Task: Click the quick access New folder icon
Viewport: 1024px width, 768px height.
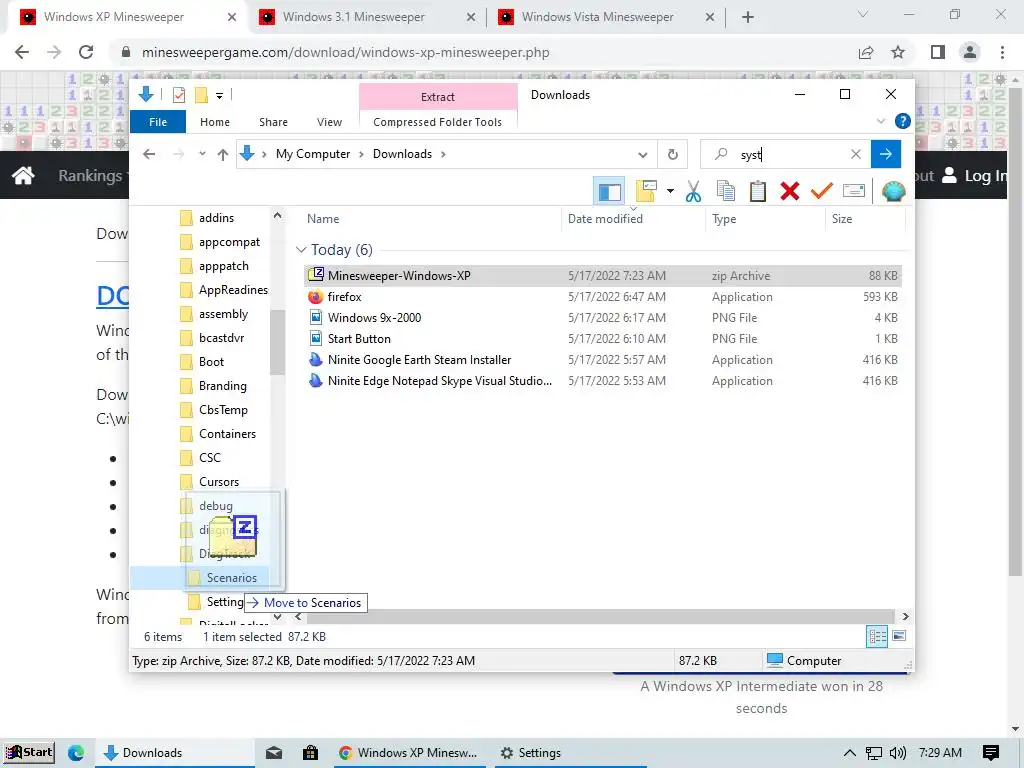Action: click(x=201, y=95)
